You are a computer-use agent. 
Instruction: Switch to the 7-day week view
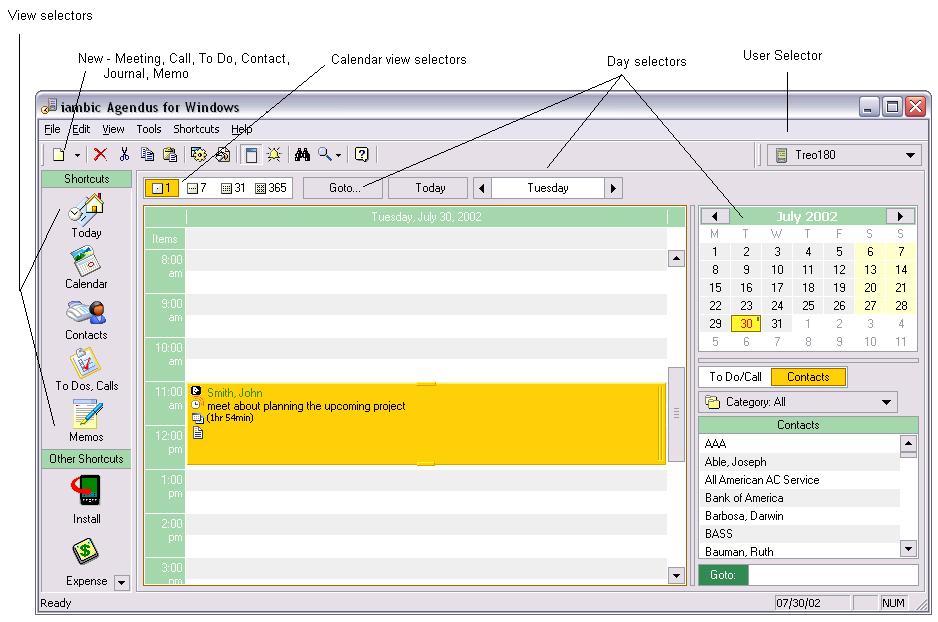(x=197, y=188)
